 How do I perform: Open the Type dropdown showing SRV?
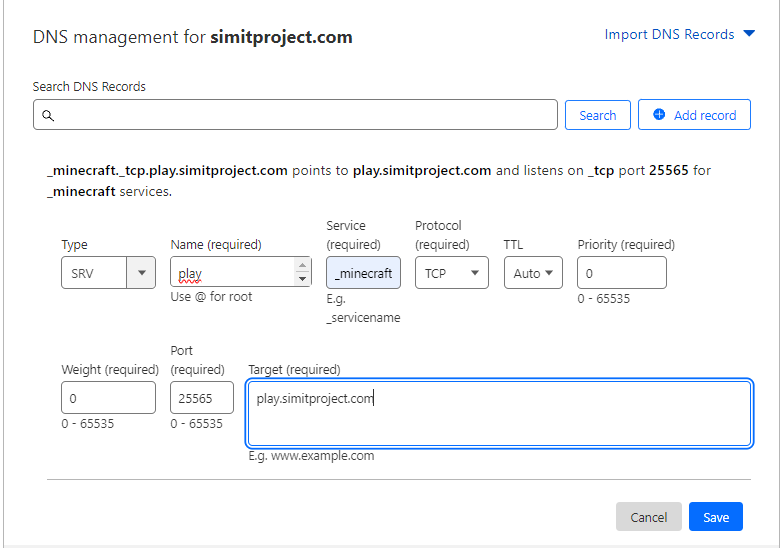pyautogui.click(x=108, y=273)
